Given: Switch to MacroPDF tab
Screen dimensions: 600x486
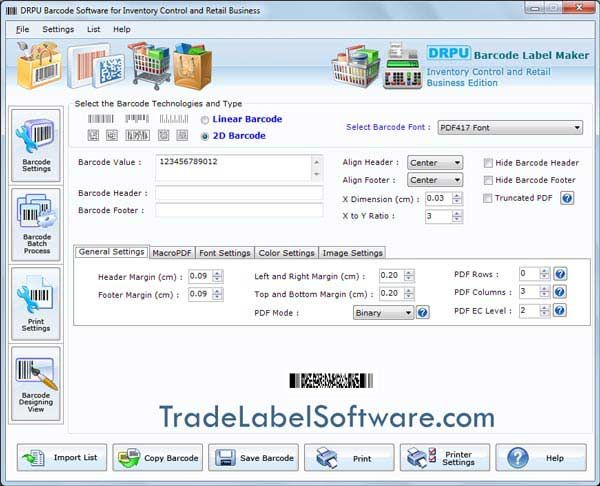Looking at the screenshot, I should pos(172,253).
